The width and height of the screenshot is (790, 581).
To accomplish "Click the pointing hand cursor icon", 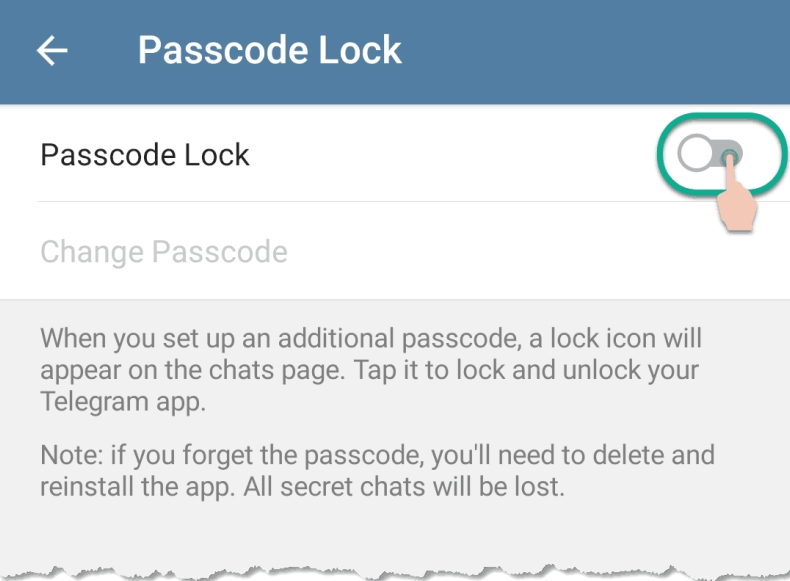I will [x=738, y=195].
